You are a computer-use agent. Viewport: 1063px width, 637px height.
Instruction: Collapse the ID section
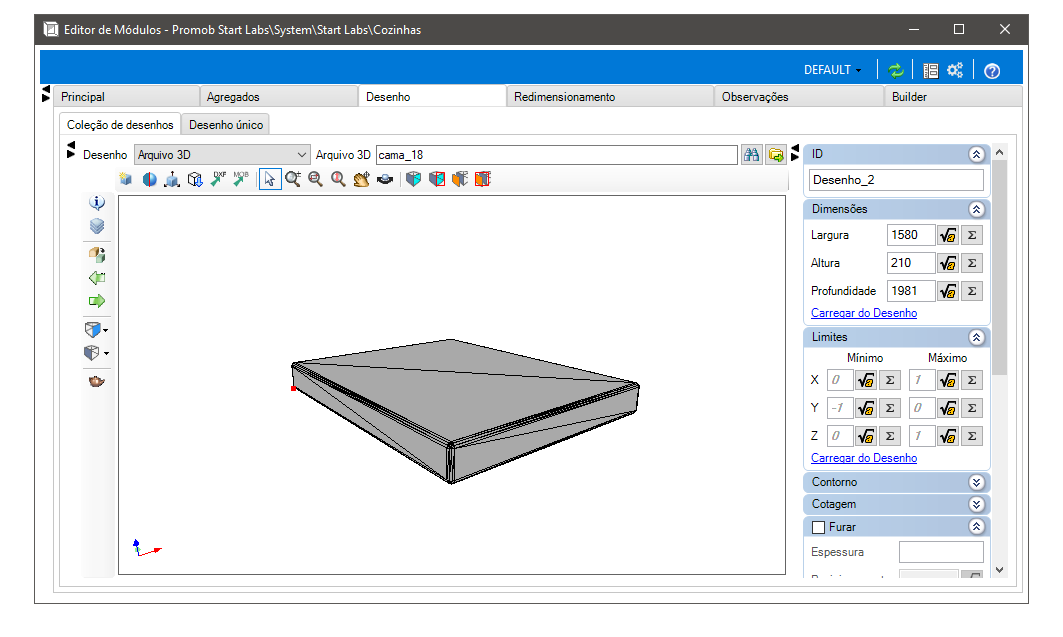976,155
